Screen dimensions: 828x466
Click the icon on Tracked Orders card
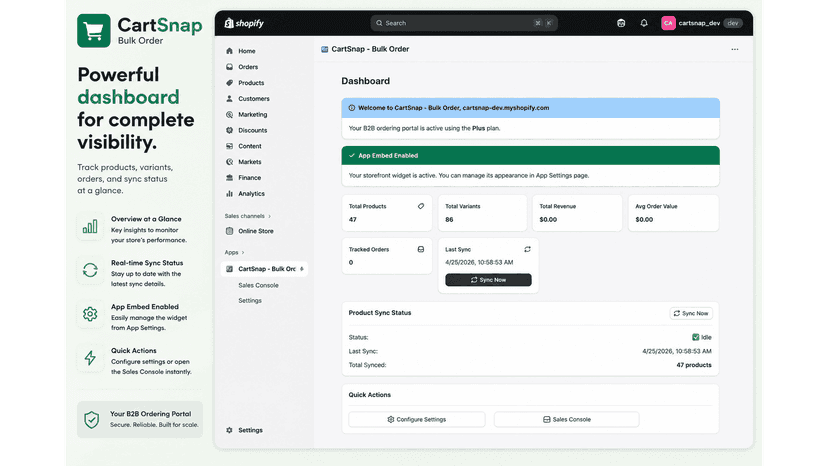coord(421,249)
